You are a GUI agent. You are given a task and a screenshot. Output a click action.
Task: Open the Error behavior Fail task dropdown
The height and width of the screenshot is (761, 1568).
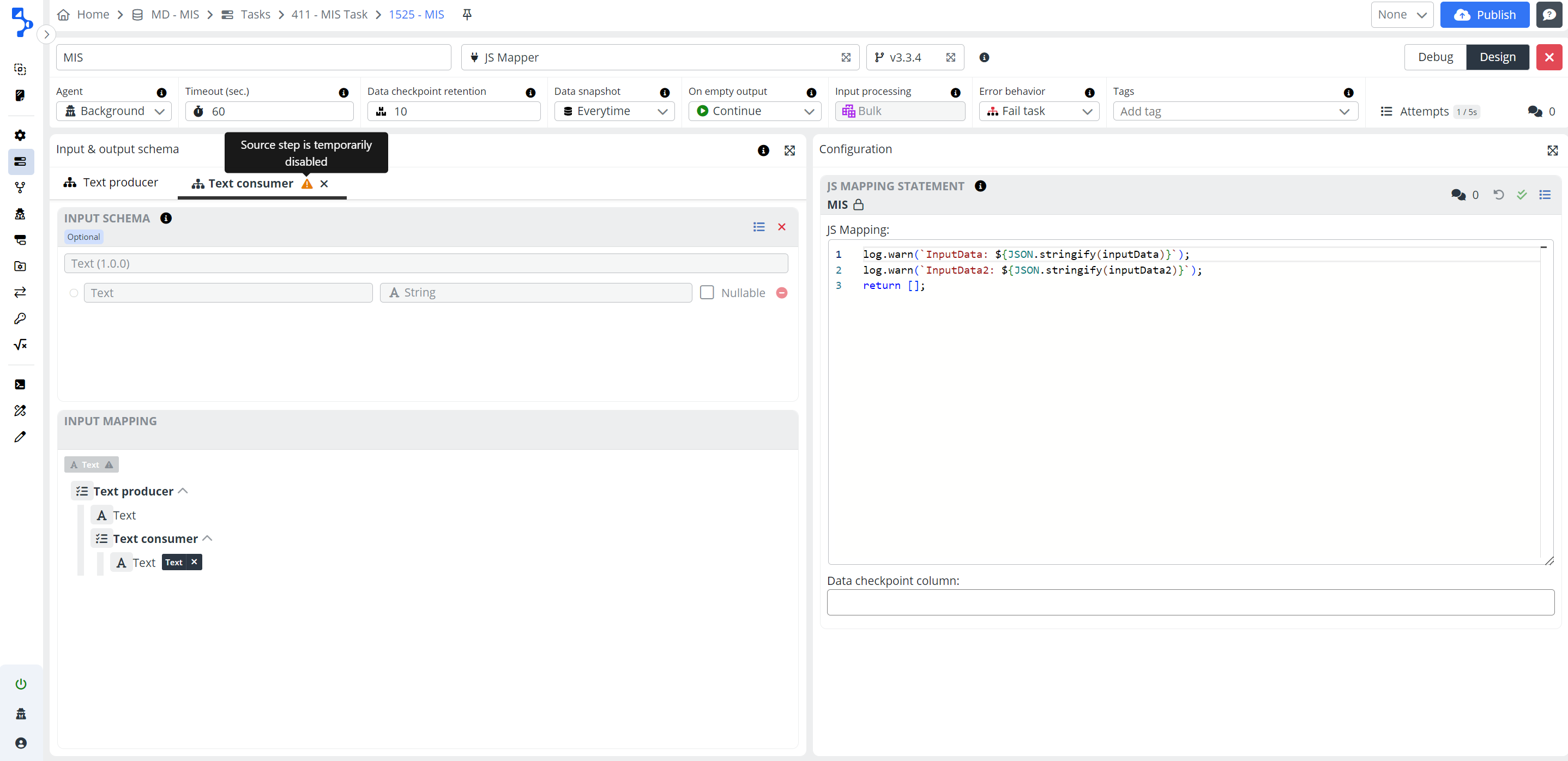[1039, 111]
